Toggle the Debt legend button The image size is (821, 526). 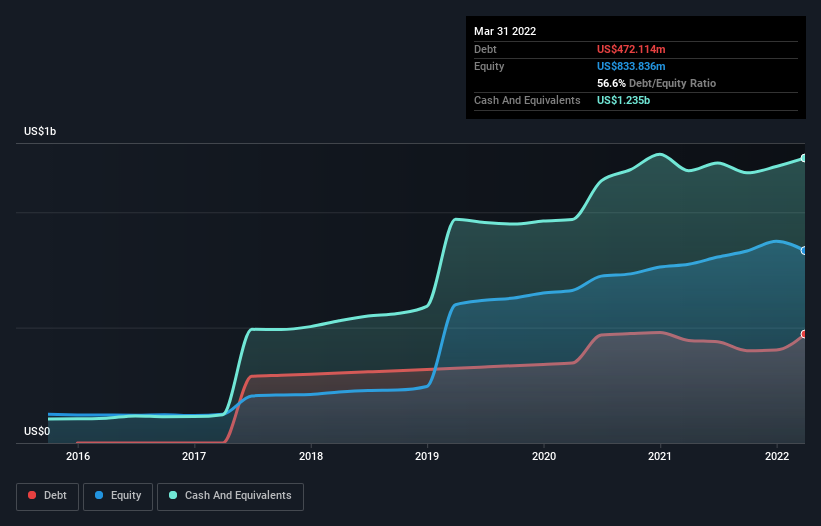pyautogui.click(x=48, y=496)
